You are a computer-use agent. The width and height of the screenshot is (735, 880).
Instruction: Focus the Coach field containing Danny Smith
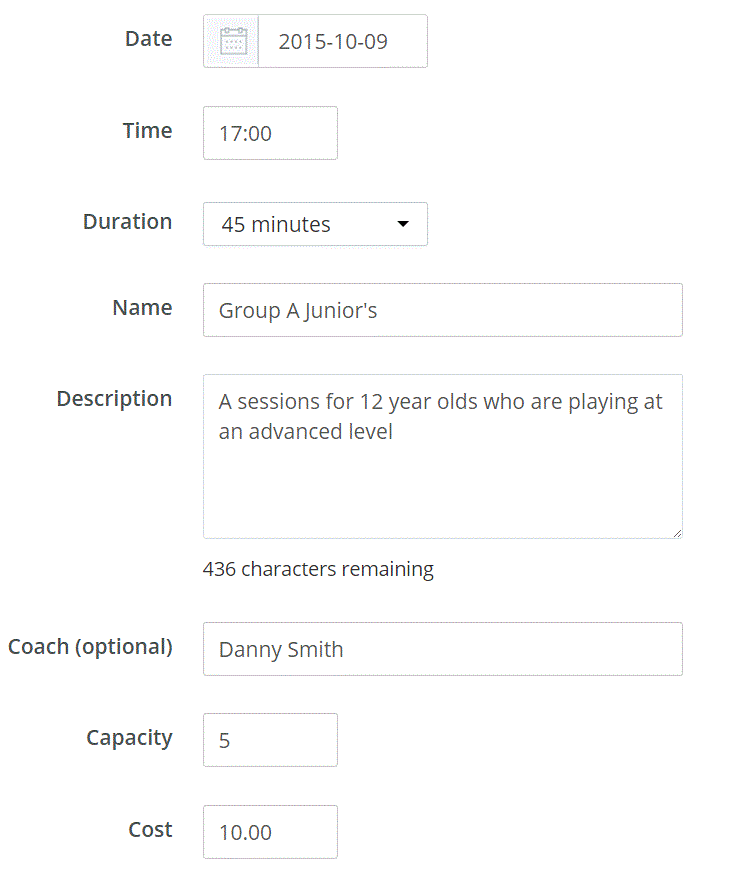442,649
